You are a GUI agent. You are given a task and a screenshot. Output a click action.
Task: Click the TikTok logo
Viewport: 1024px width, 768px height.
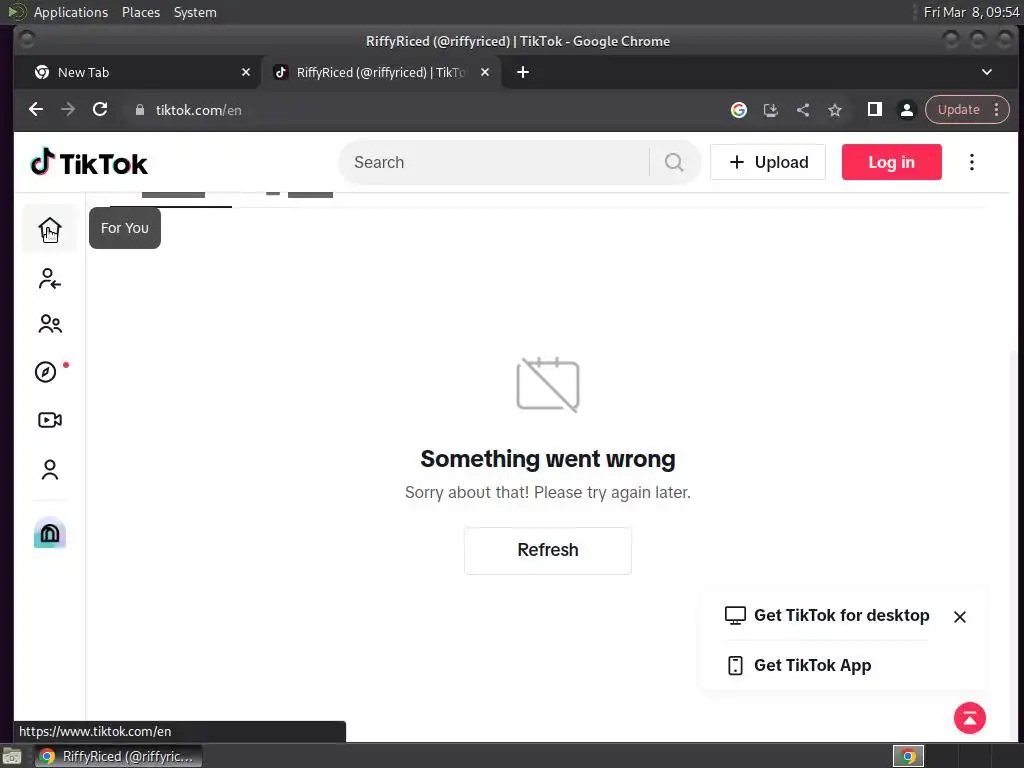click(89, 163)
